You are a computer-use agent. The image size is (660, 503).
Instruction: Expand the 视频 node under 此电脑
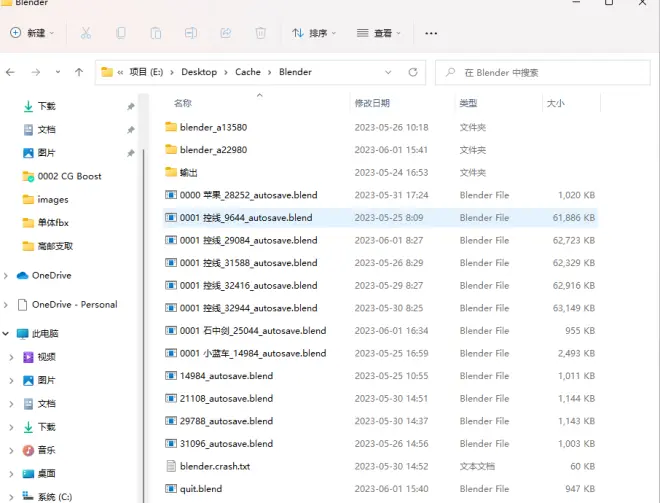11,357
